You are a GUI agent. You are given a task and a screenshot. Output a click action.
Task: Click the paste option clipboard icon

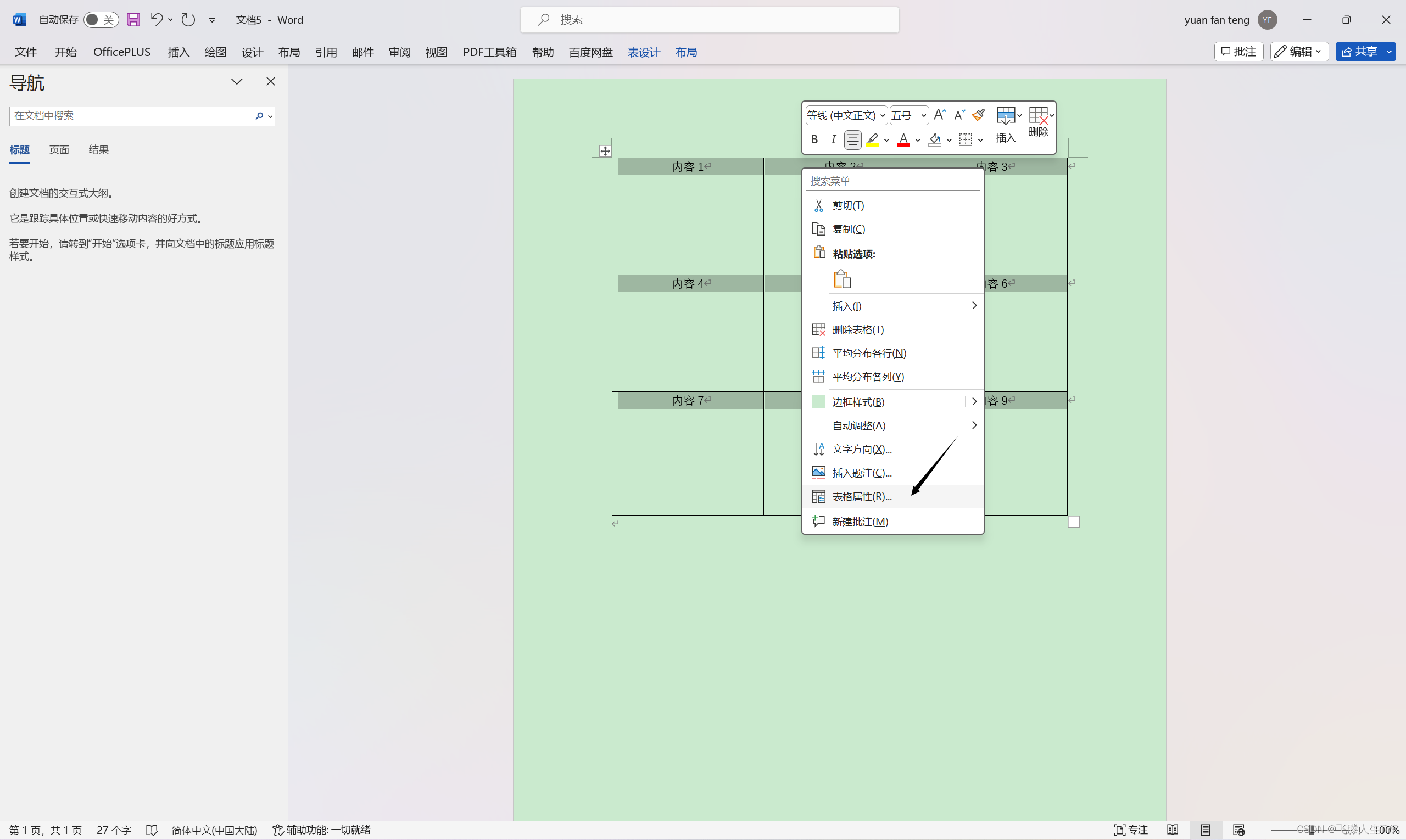pos(842,279)
